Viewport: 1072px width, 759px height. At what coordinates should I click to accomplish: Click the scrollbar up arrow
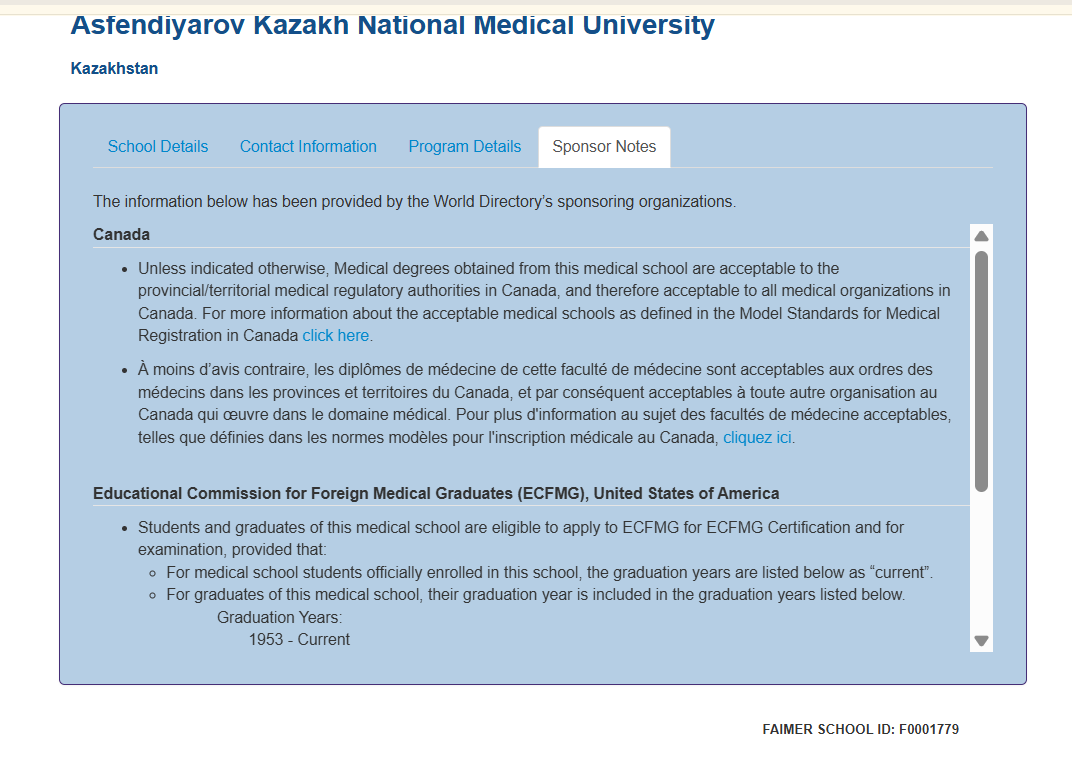[x=981, y=236]
